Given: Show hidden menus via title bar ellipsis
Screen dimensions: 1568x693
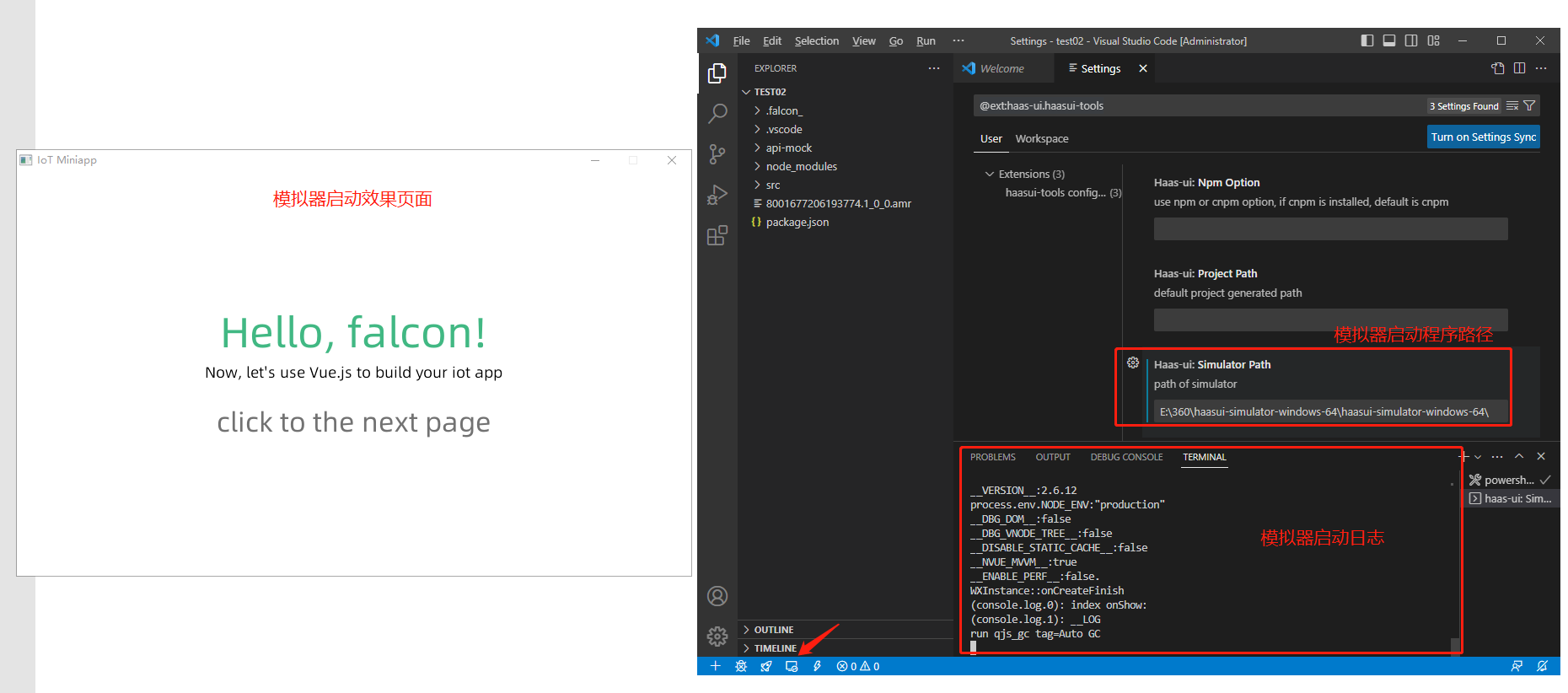Looking at the screenshot, I should [959, 40].
